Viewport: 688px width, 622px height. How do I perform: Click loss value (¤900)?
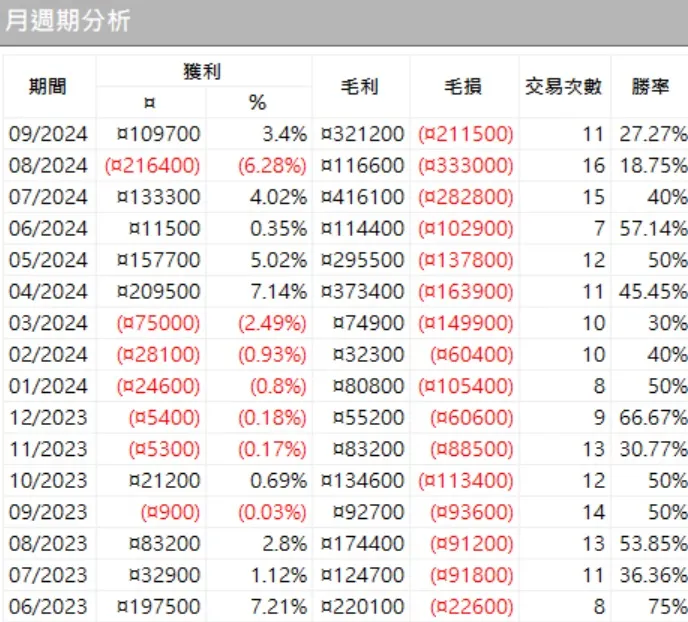[x=171, y=512]
